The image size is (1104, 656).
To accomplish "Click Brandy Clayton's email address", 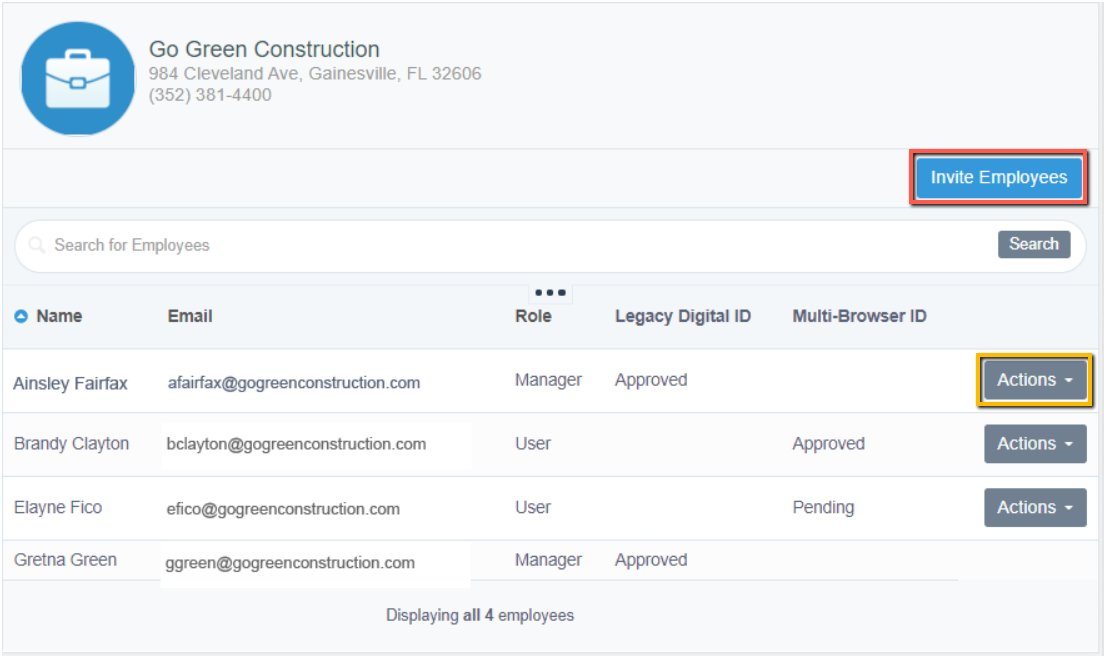I will tap(296, 444).
